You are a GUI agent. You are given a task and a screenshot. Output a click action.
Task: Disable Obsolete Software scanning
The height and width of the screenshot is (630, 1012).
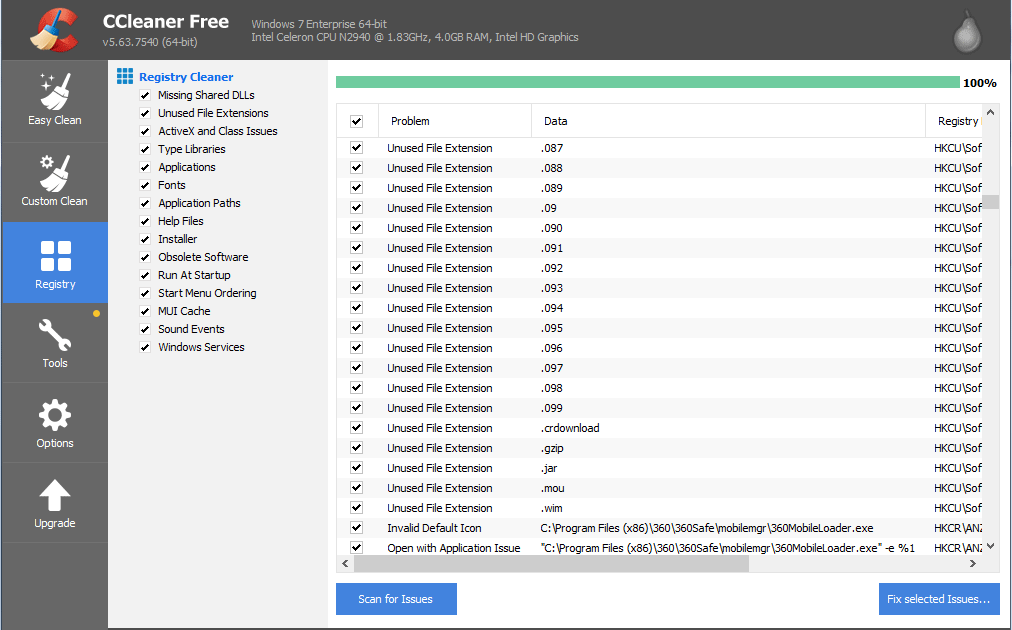[x=145, y=257]
